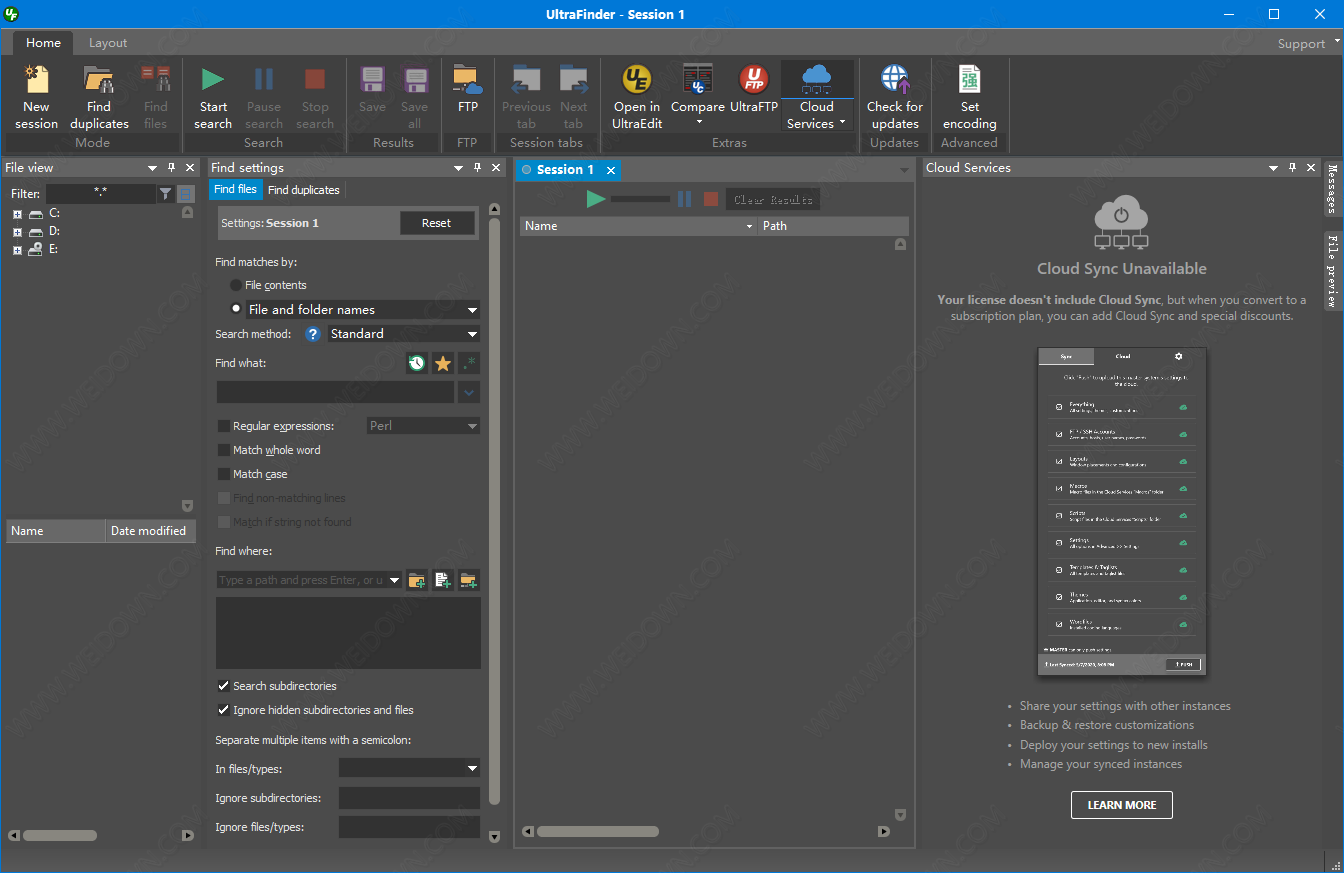Add files icon beside Find where path

[443, 580]
